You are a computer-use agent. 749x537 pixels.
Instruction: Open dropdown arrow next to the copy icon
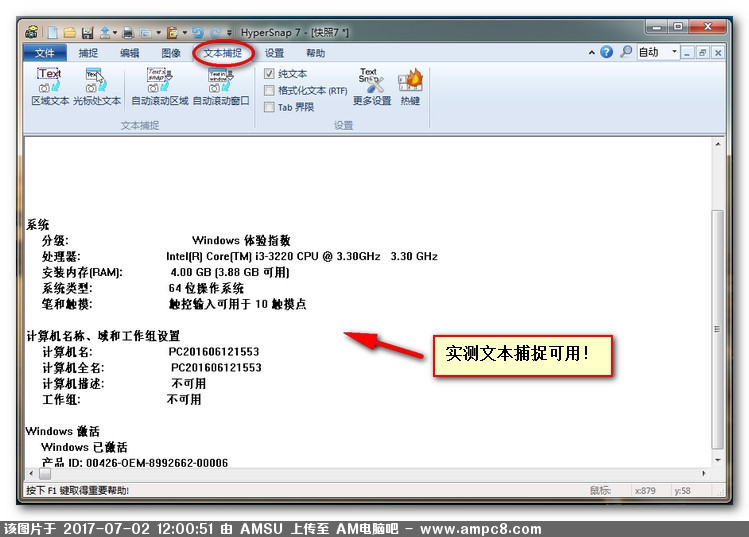[158, 33]
